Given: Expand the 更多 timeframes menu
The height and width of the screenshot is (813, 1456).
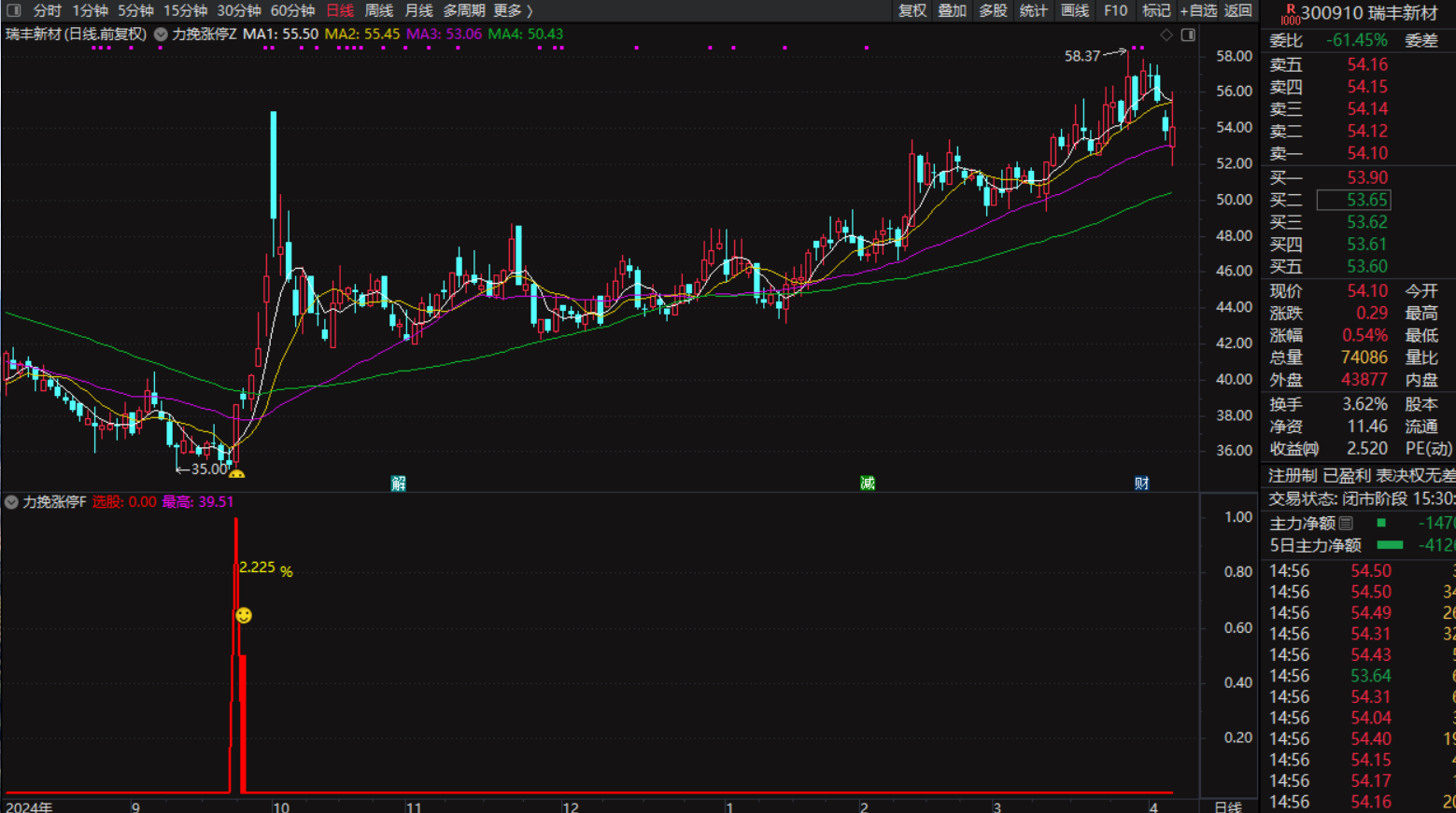Looking at the screenshot, I should 513,10.
